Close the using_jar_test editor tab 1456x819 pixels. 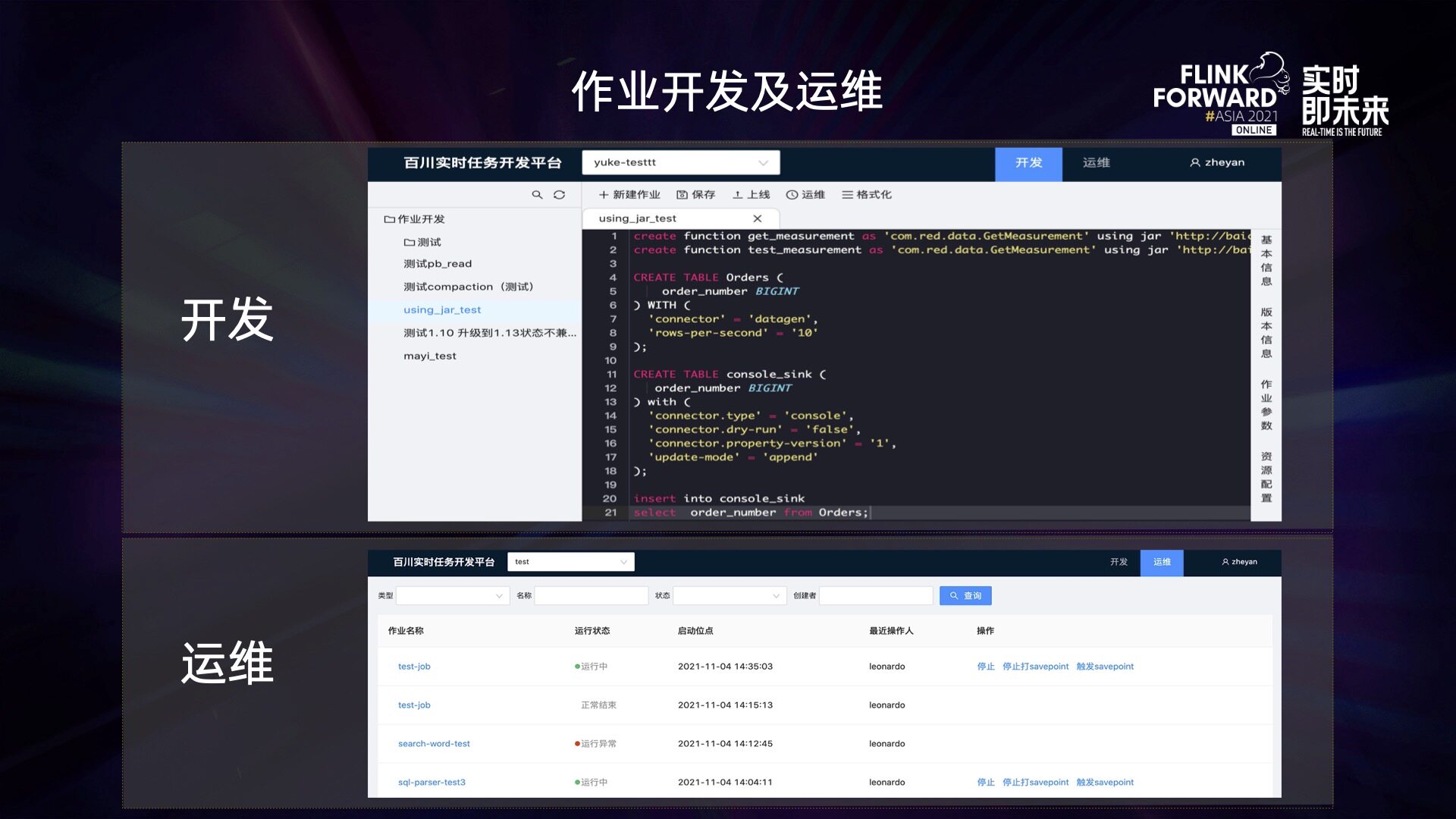coord(757,218)
